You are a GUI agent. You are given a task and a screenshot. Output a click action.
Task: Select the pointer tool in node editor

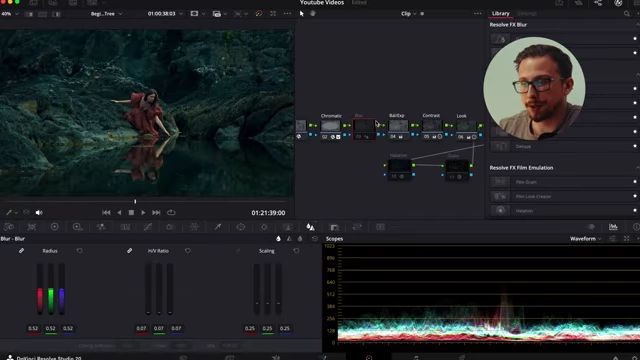pyautogui.click(x=302, y=13)
